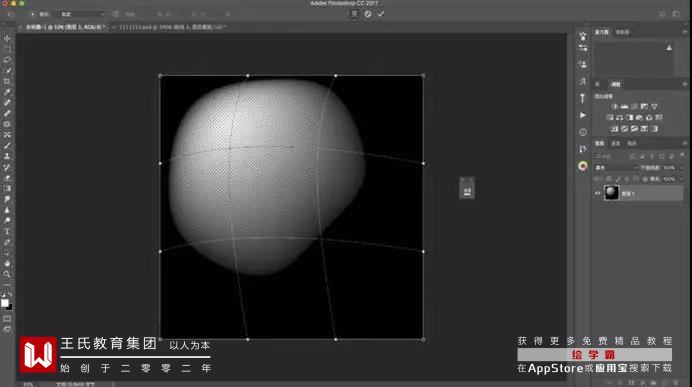
Task: Open the layer opacity slider arrow
Action: (x=681, y=168)
